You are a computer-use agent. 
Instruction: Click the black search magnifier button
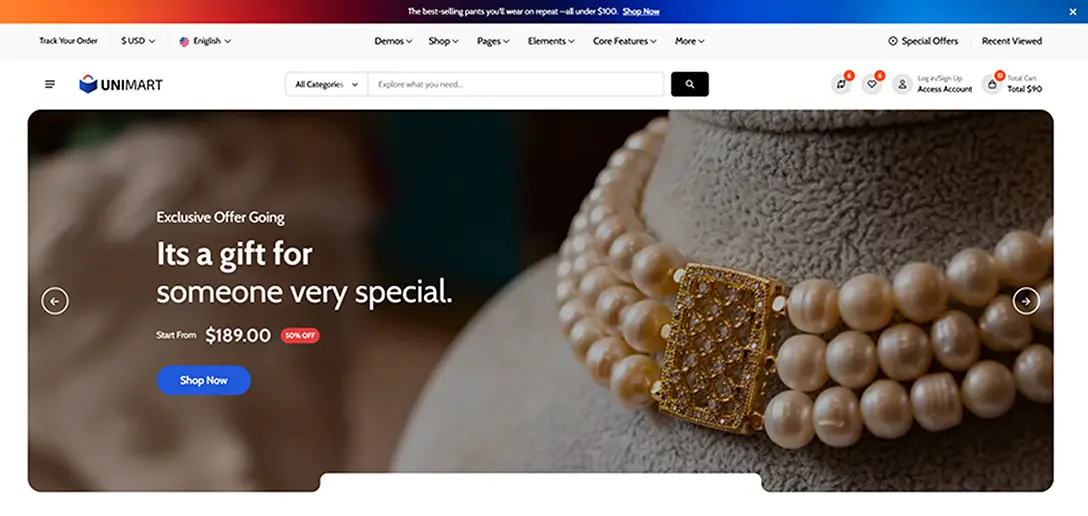[690, 84]
